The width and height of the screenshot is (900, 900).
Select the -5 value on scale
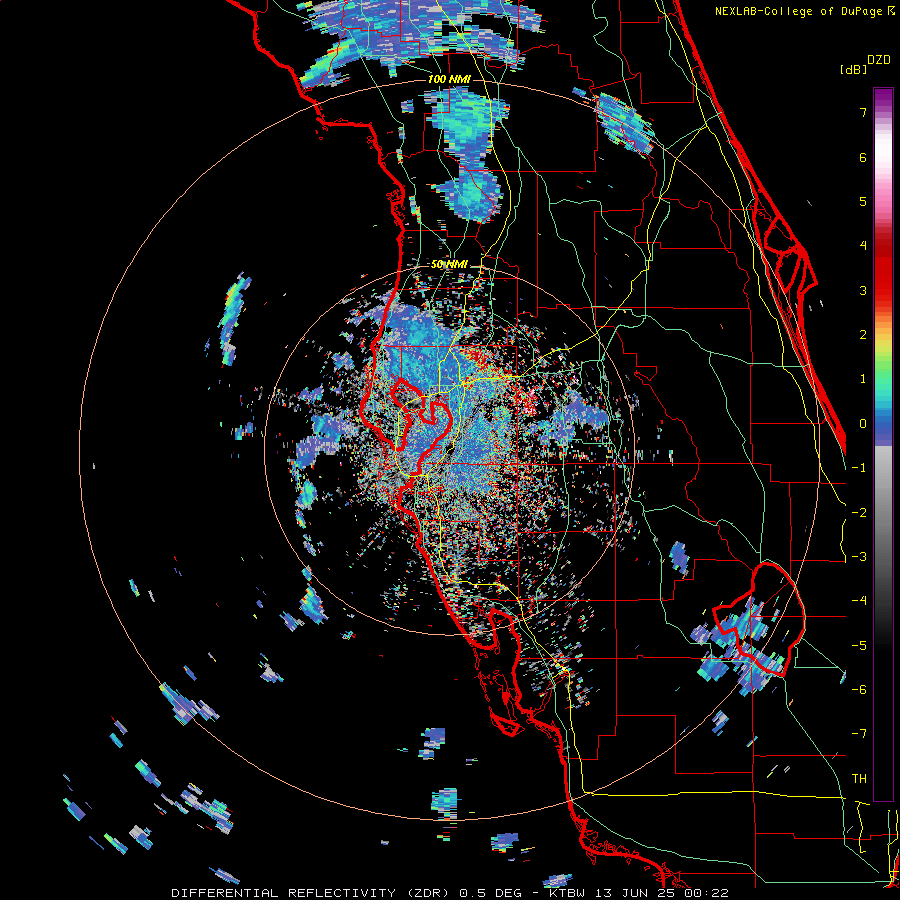(859, 646)
